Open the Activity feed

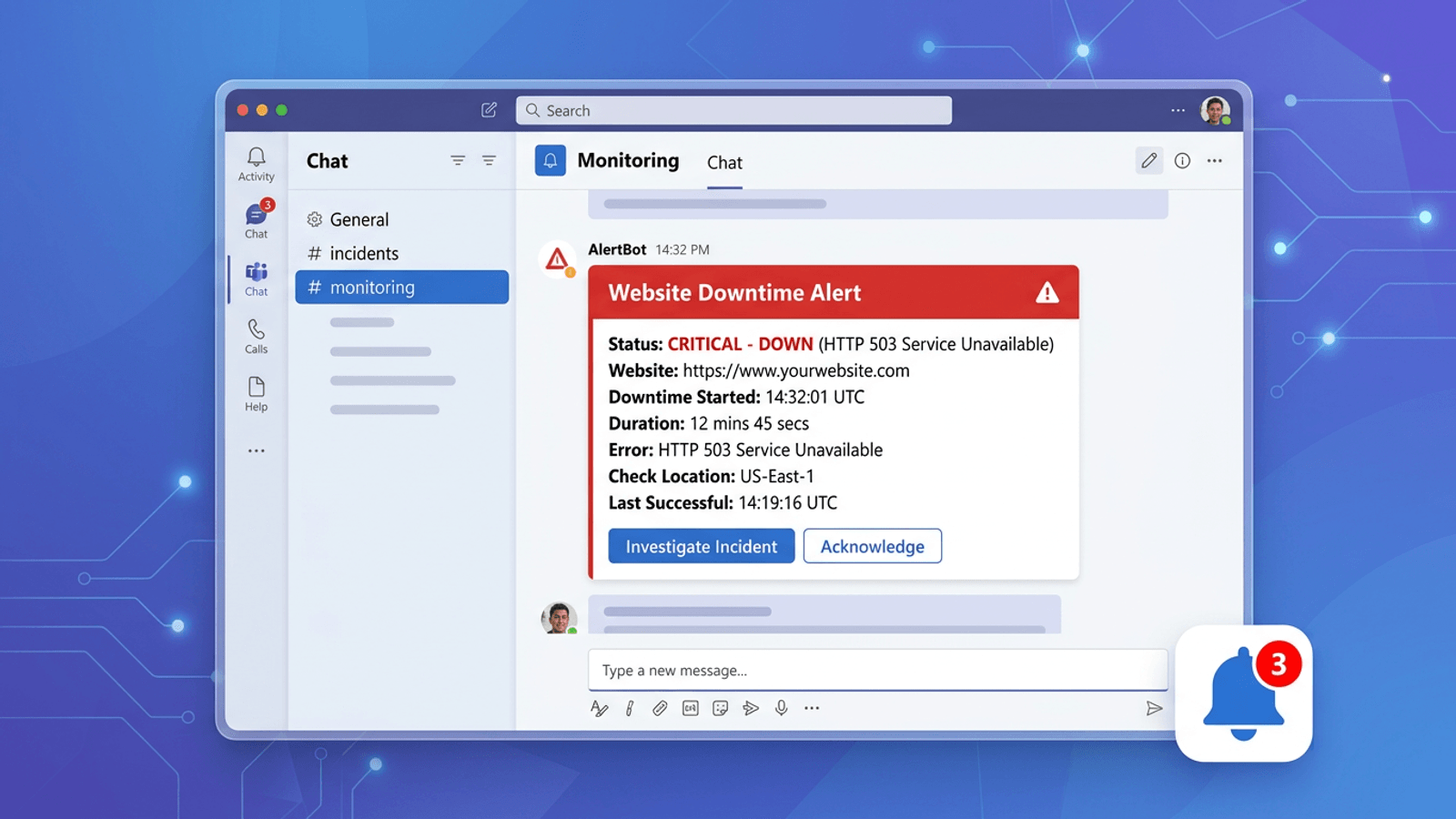[x=256, y=162]
